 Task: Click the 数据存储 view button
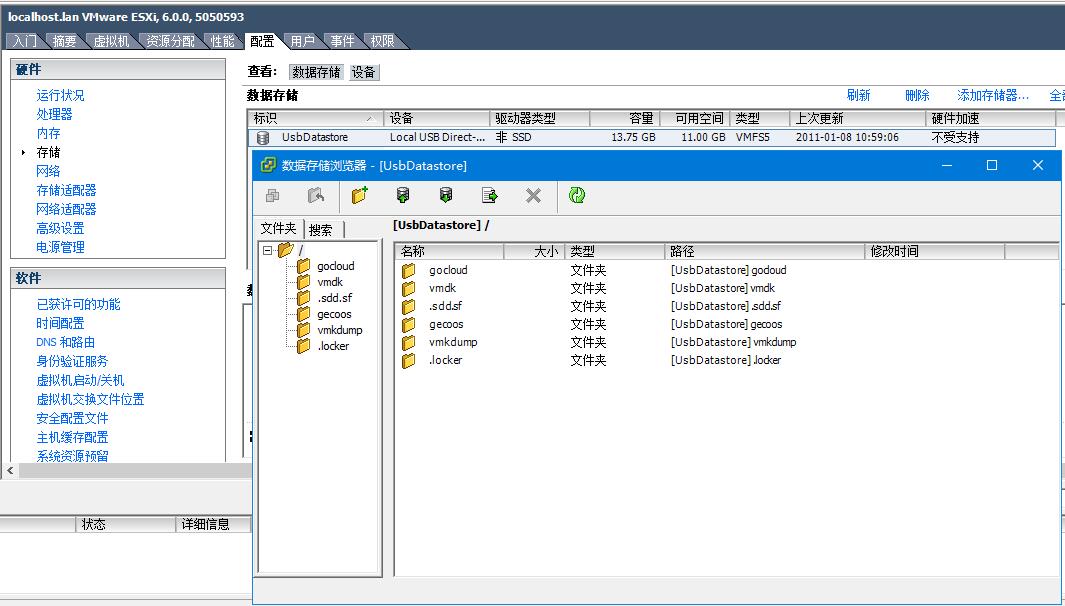[317, 72]
